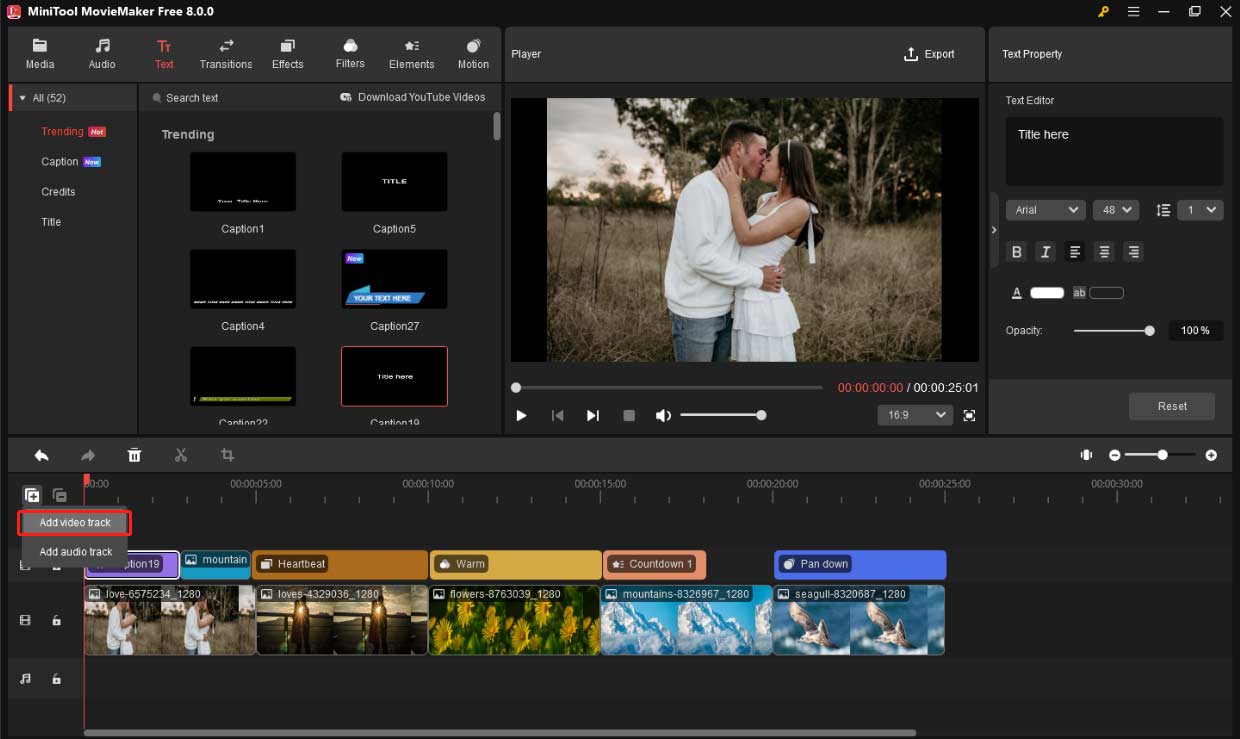Open the Audio tab

point(102,54)
